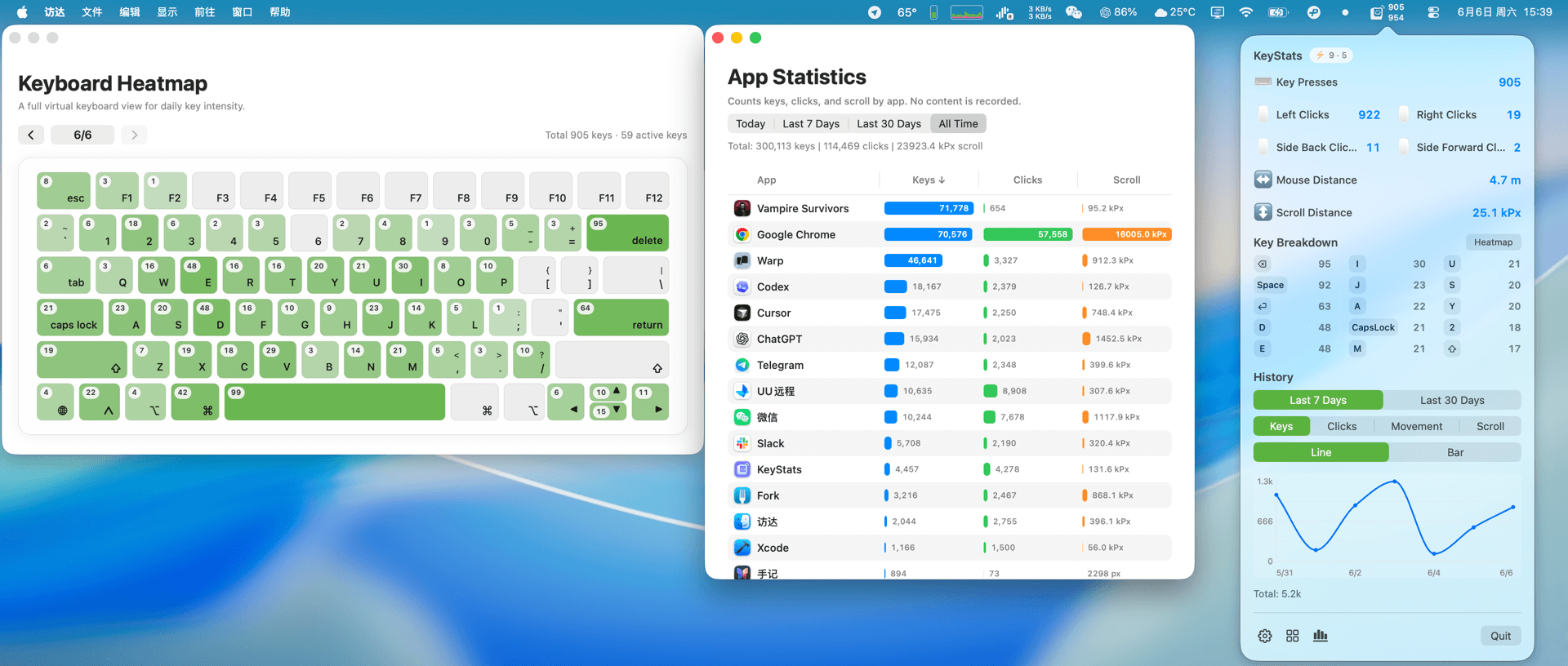
Task: Click the KeyStats app icon in the list
Action: [x=742, y=469]
